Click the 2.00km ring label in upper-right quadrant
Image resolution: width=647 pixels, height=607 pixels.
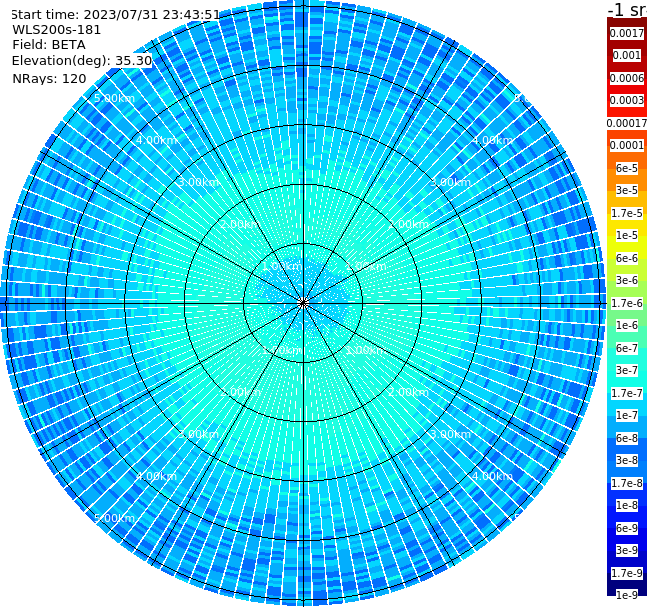click(408, 224)
